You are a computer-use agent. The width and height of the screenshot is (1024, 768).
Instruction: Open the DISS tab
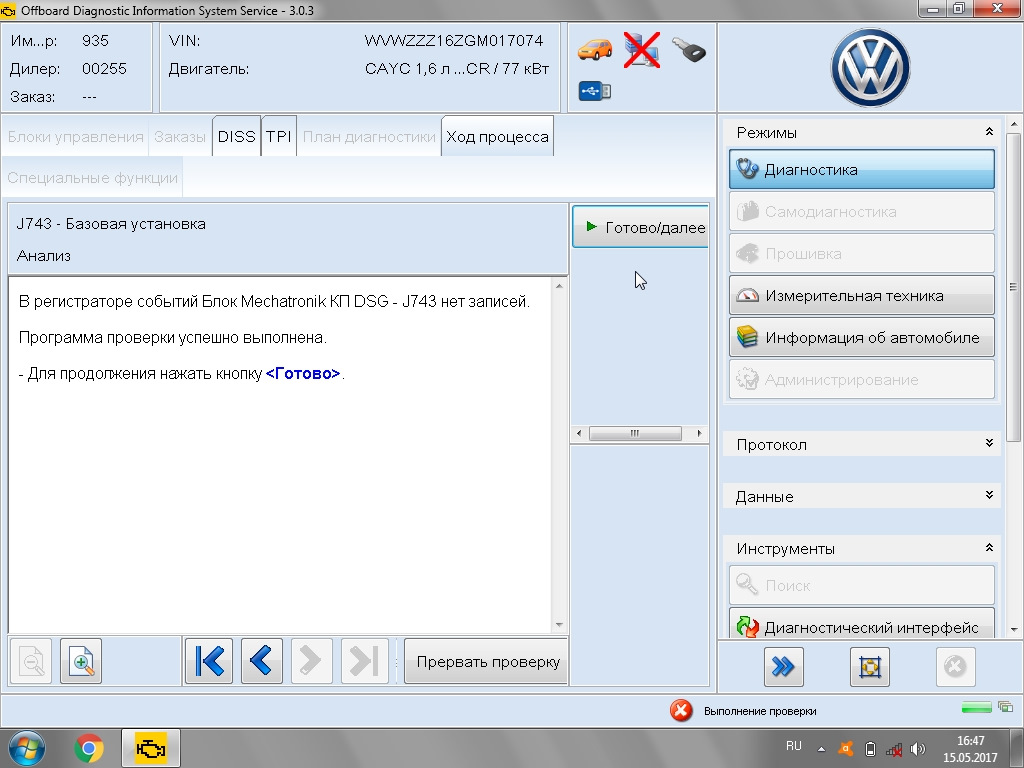coord(236,136)
